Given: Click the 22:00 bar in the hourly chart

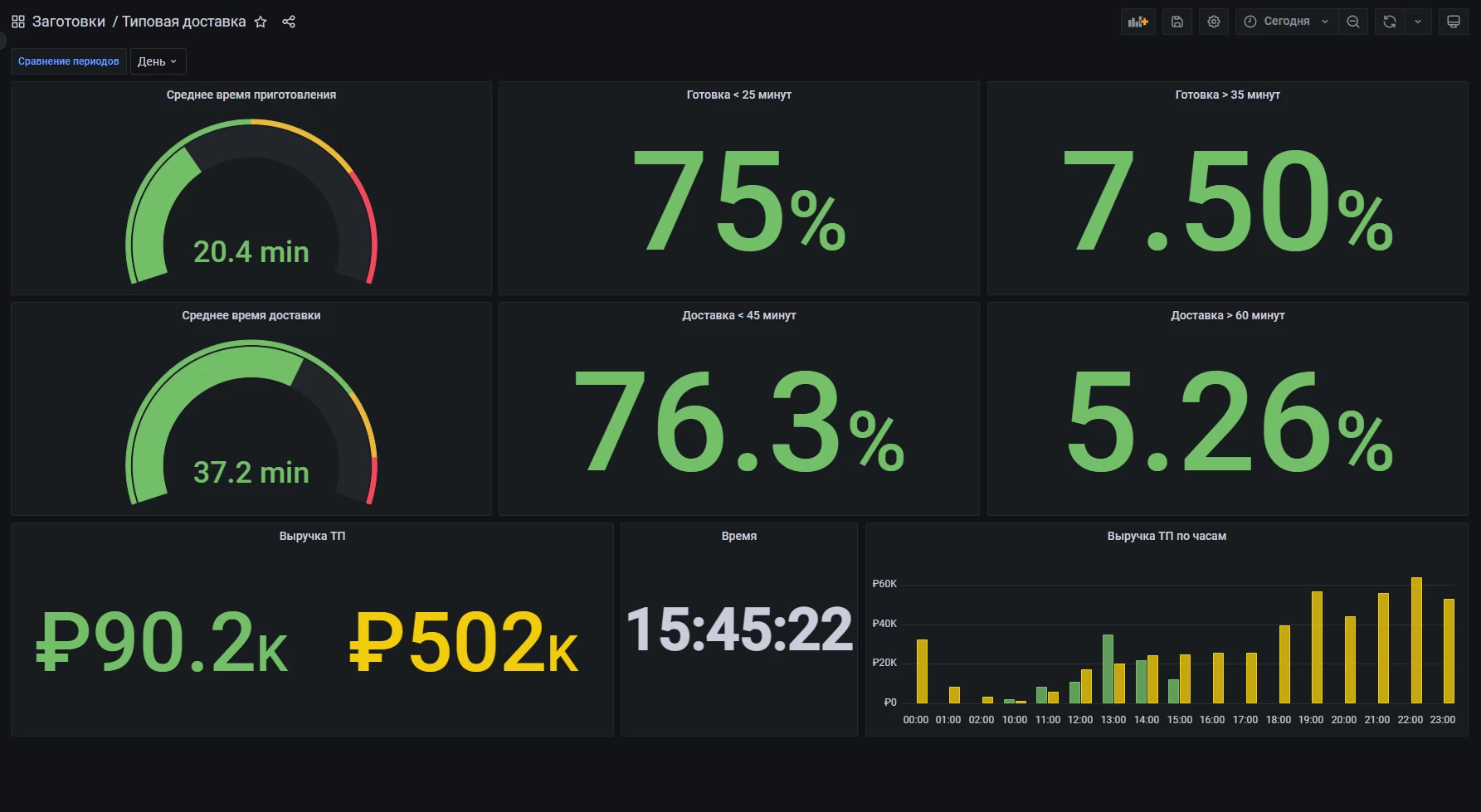Looking at the screenshot, I should click(x=1416, y=640).
